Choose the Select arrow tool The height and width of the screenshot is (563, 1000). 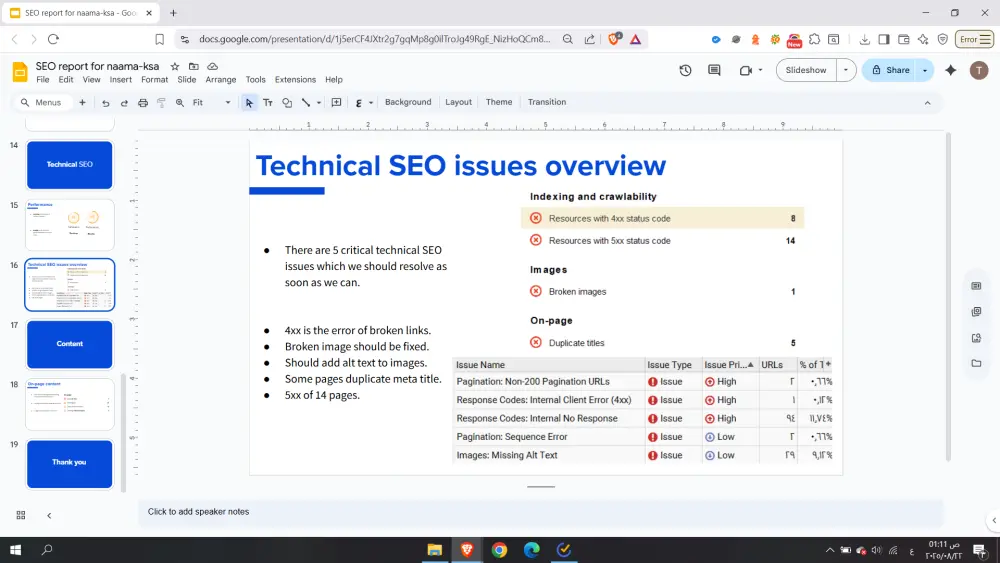pos(249,103)
